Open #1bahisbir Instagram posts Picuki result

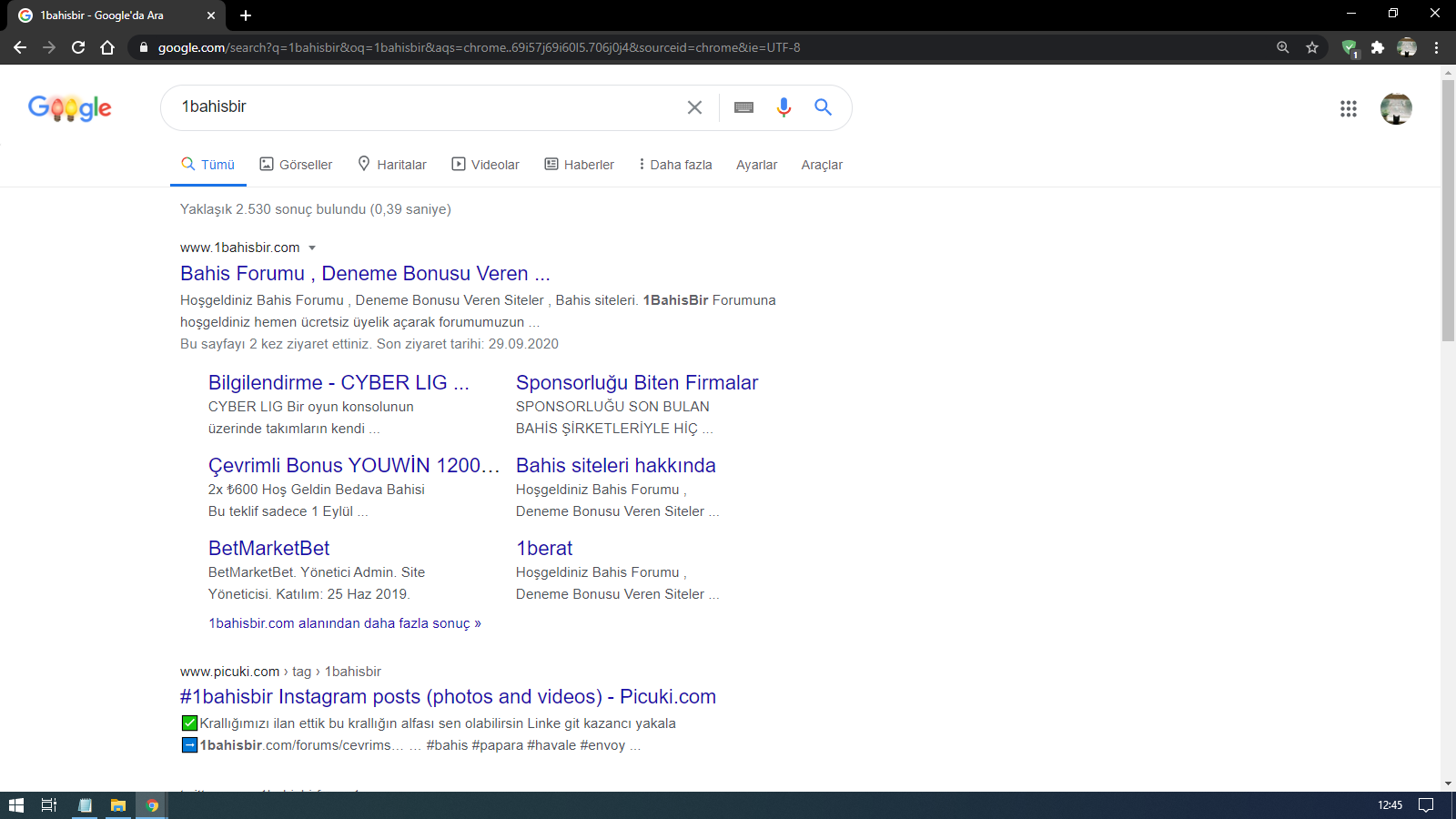[448, 696]
